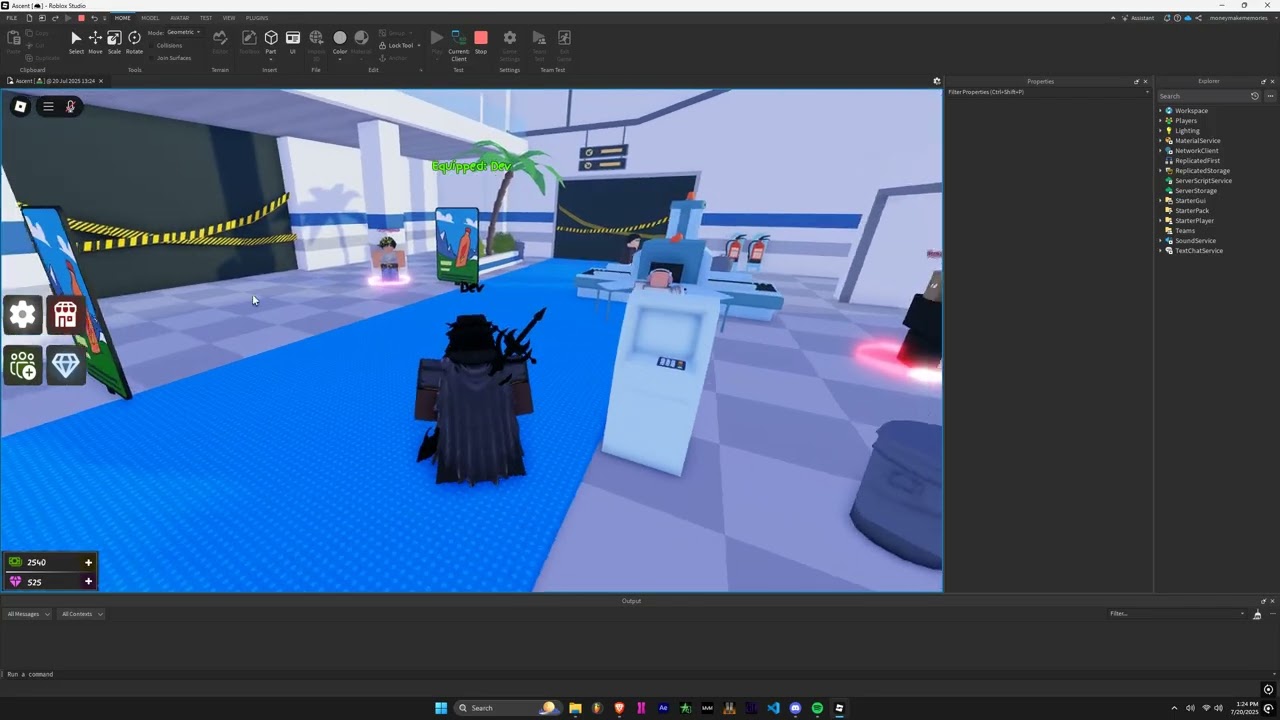Screen dimensions: 1280x720
Task: Expand the StarterGui tree node
Action: point(1161,201)
